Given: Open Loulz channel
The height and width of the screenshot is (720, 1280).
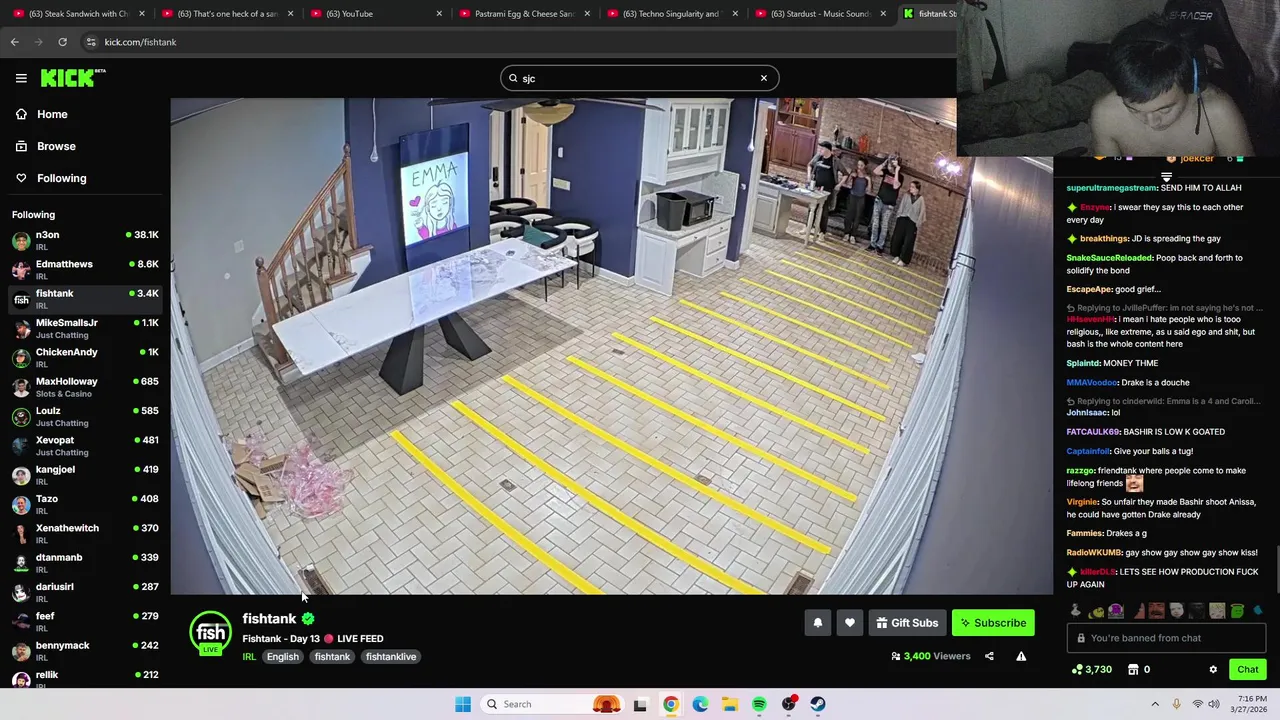Looking at the screenshot, I should (85, 416).
